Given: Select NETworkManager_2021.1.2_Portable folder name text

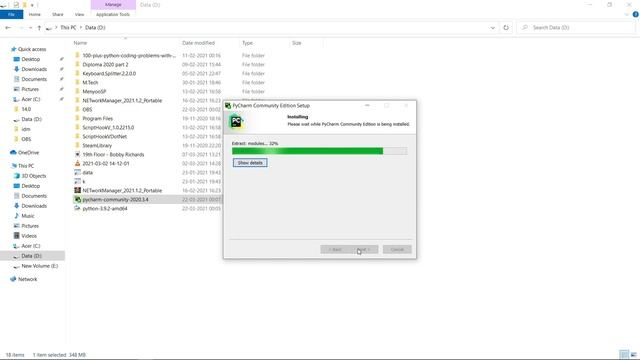Looking at the screenshot, I should click(x=122, y=100).
